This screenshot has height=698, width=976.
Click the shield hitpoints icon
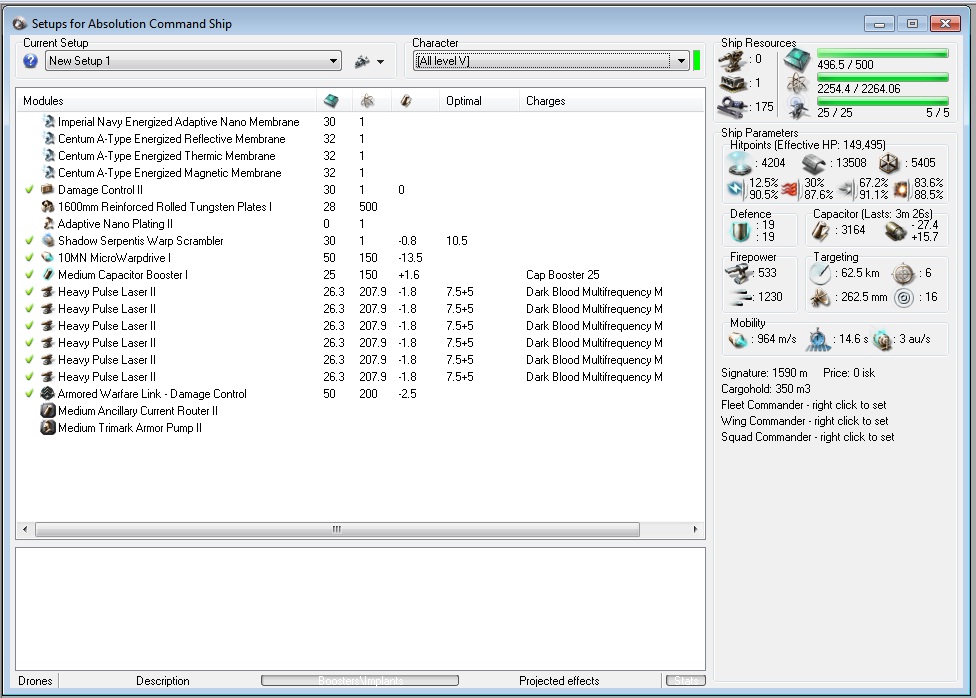pos(739,163)
